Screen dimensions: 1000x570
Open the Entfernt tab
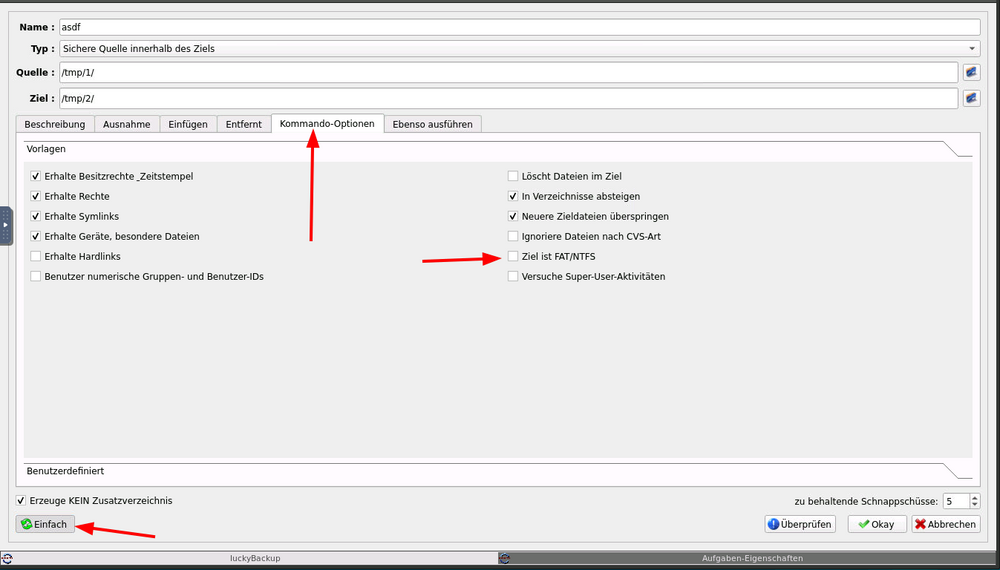[244, 124]
